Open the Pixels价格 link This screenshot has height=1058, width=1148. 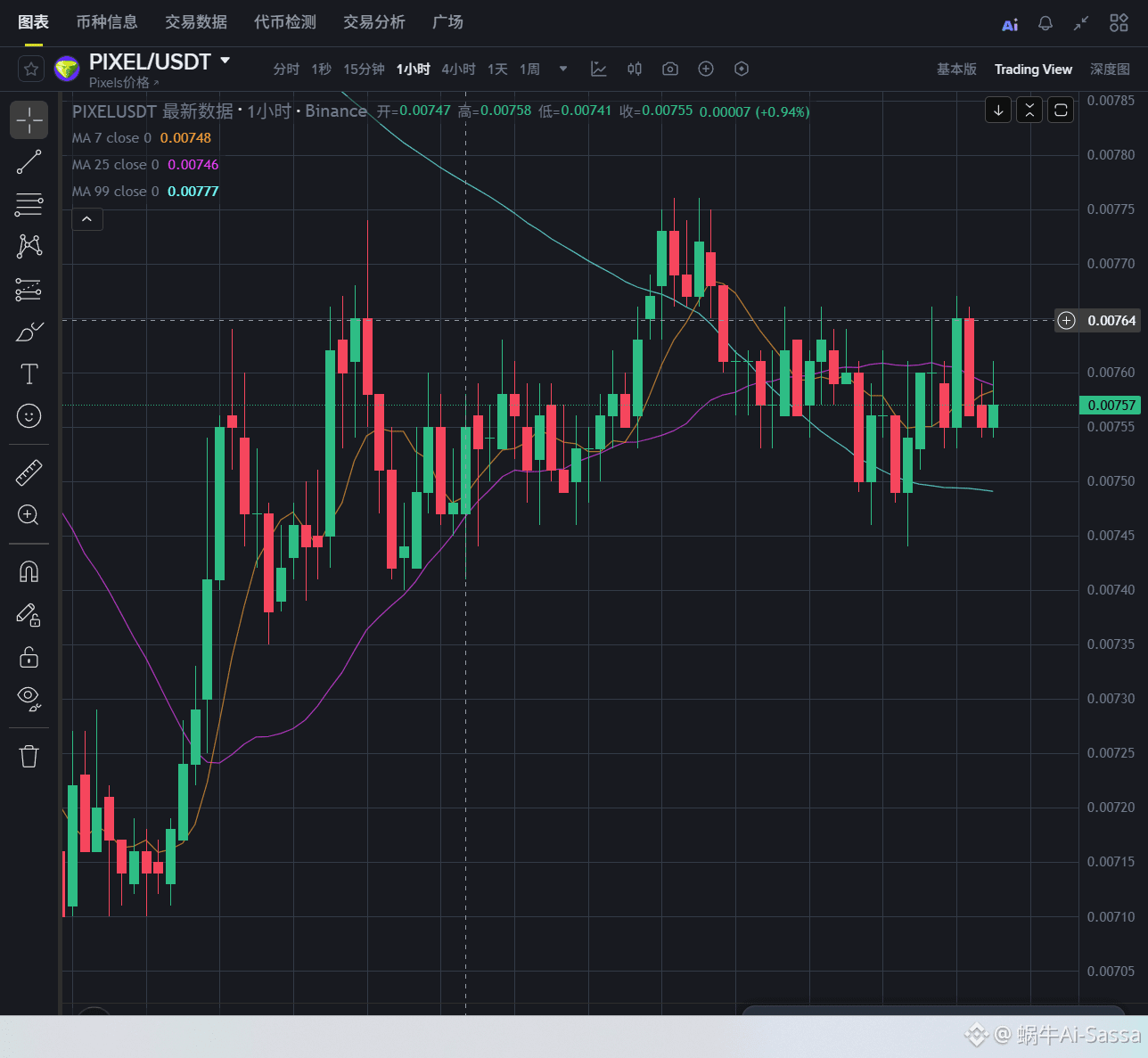point(124,83)
